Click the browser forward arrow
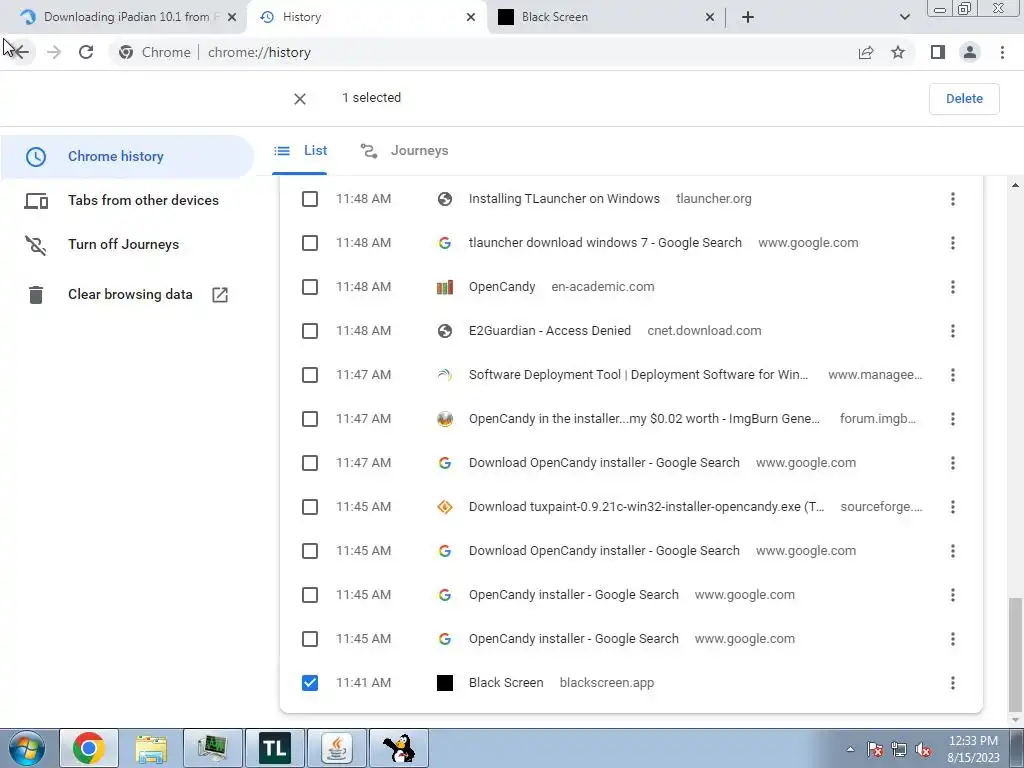The height and width of the screenshot is (768, 1024). (x=54, y=52)
